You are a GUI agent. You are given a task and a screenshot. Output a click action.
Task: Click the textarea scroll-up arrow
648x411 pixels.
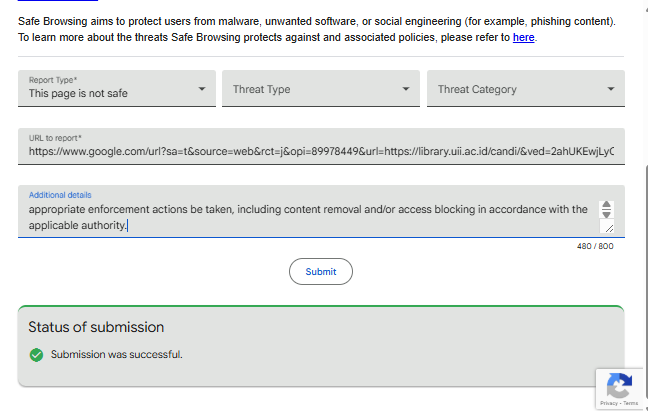[x=606, y=206]
